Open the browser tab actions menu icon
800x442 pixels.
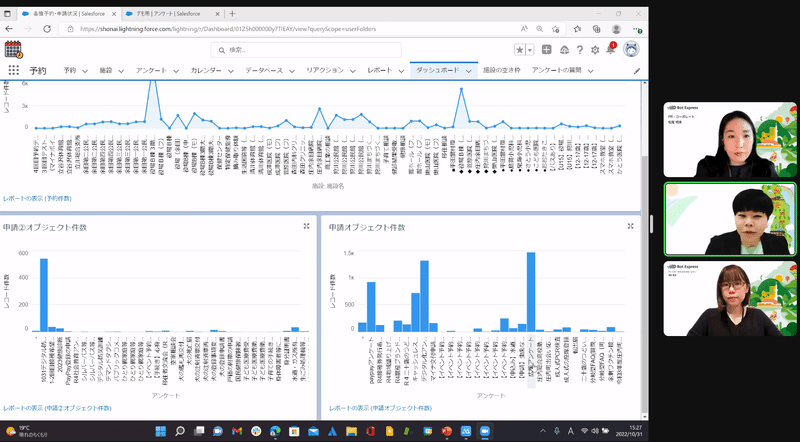pyautogui.click(x=7, y=14)
